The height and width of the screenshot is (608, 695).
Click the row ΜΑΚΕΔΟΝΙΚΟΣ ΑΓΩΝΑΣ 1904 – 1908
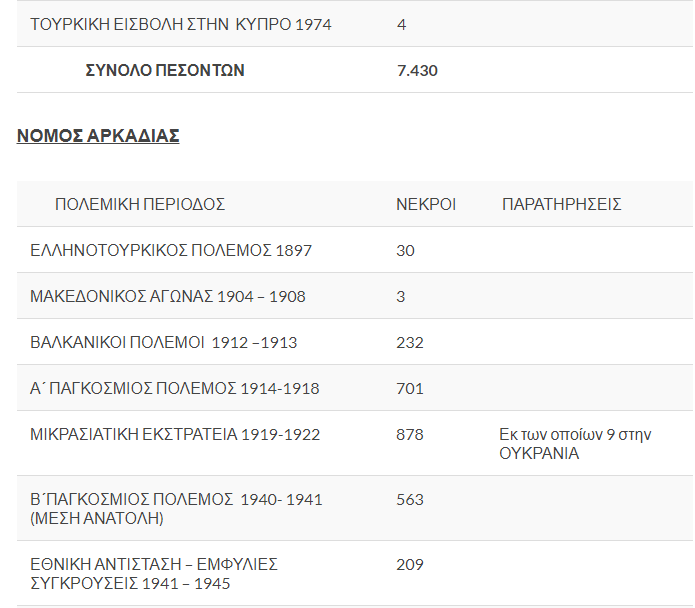[x=355, y=296]
